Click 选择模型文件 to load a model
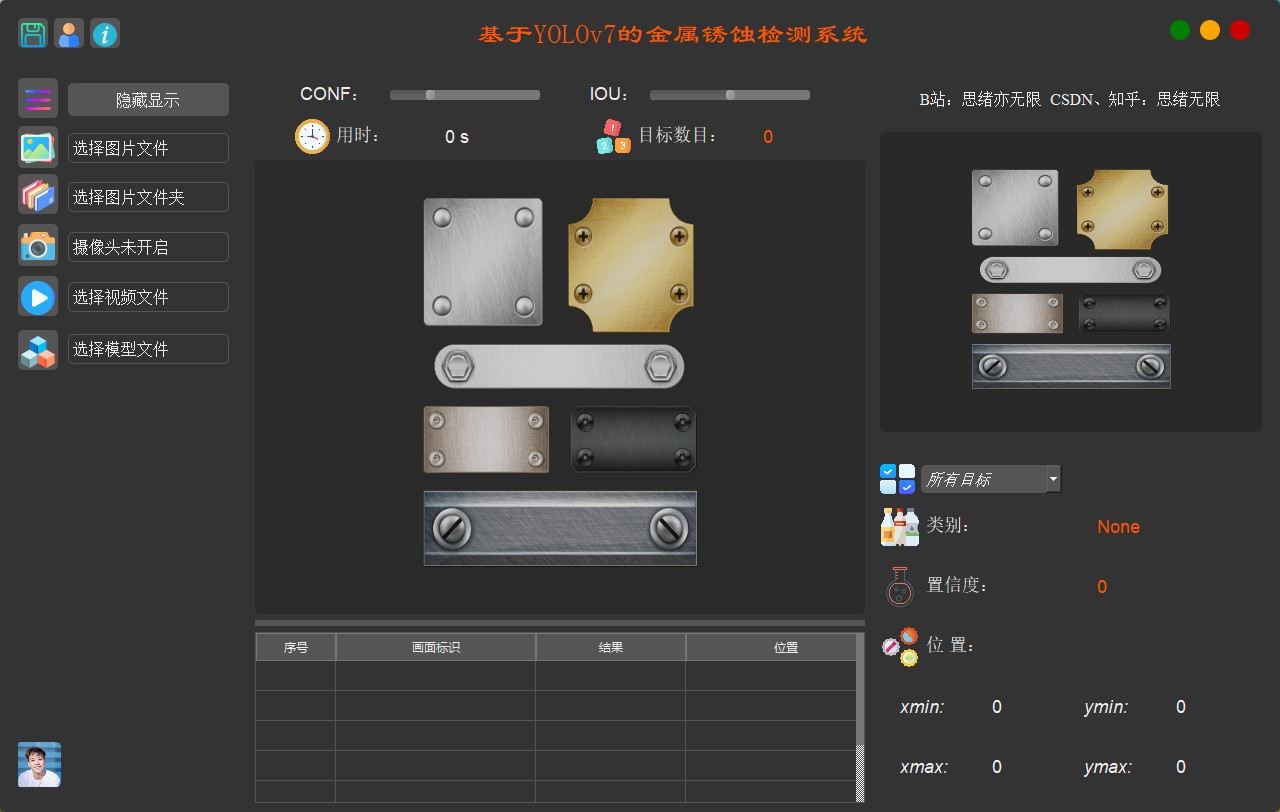This screenshot has width=1280, height=812. click(148, 349)
